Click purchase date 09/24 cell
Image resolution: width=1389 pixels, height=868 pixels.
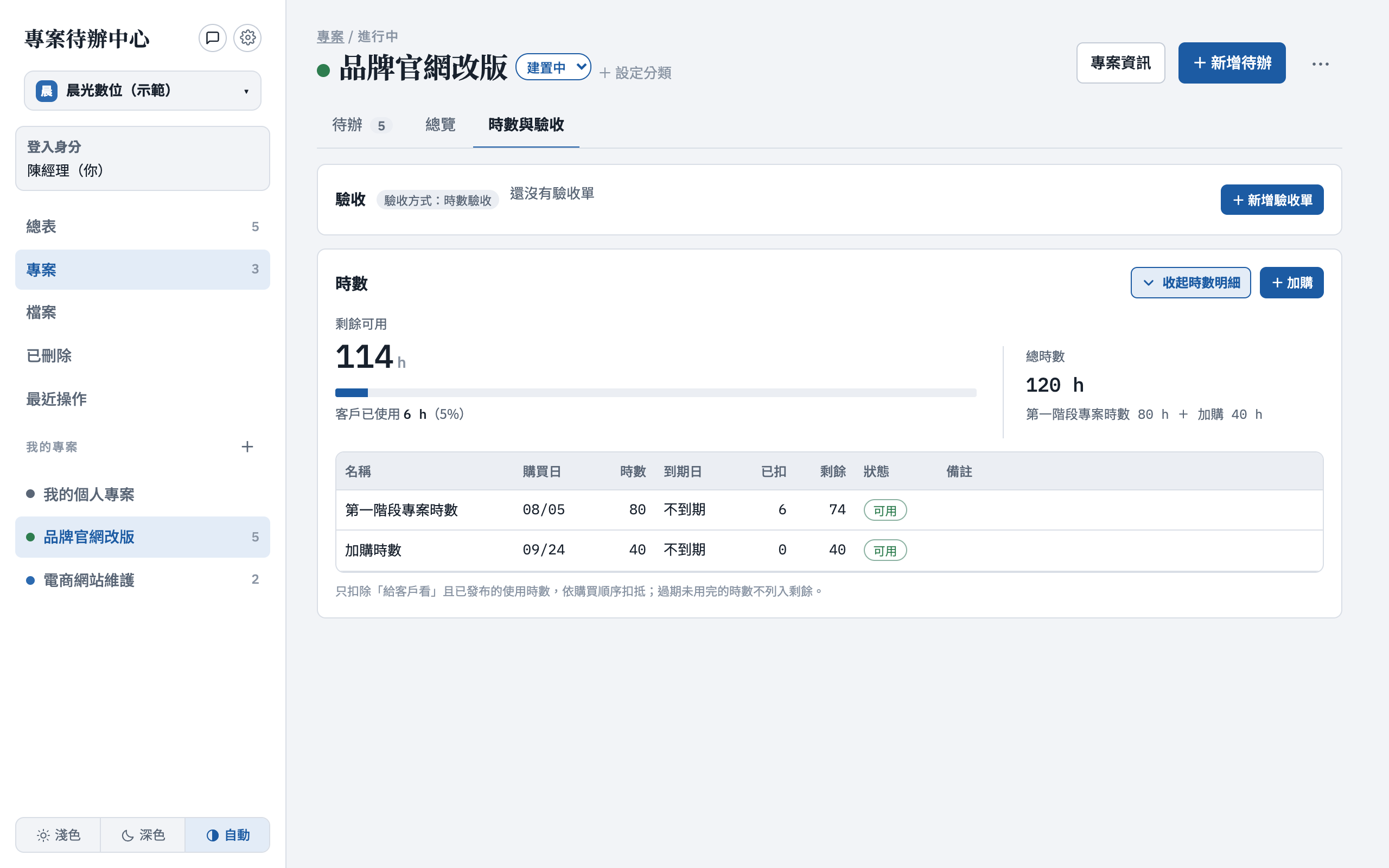click(544, 550)
